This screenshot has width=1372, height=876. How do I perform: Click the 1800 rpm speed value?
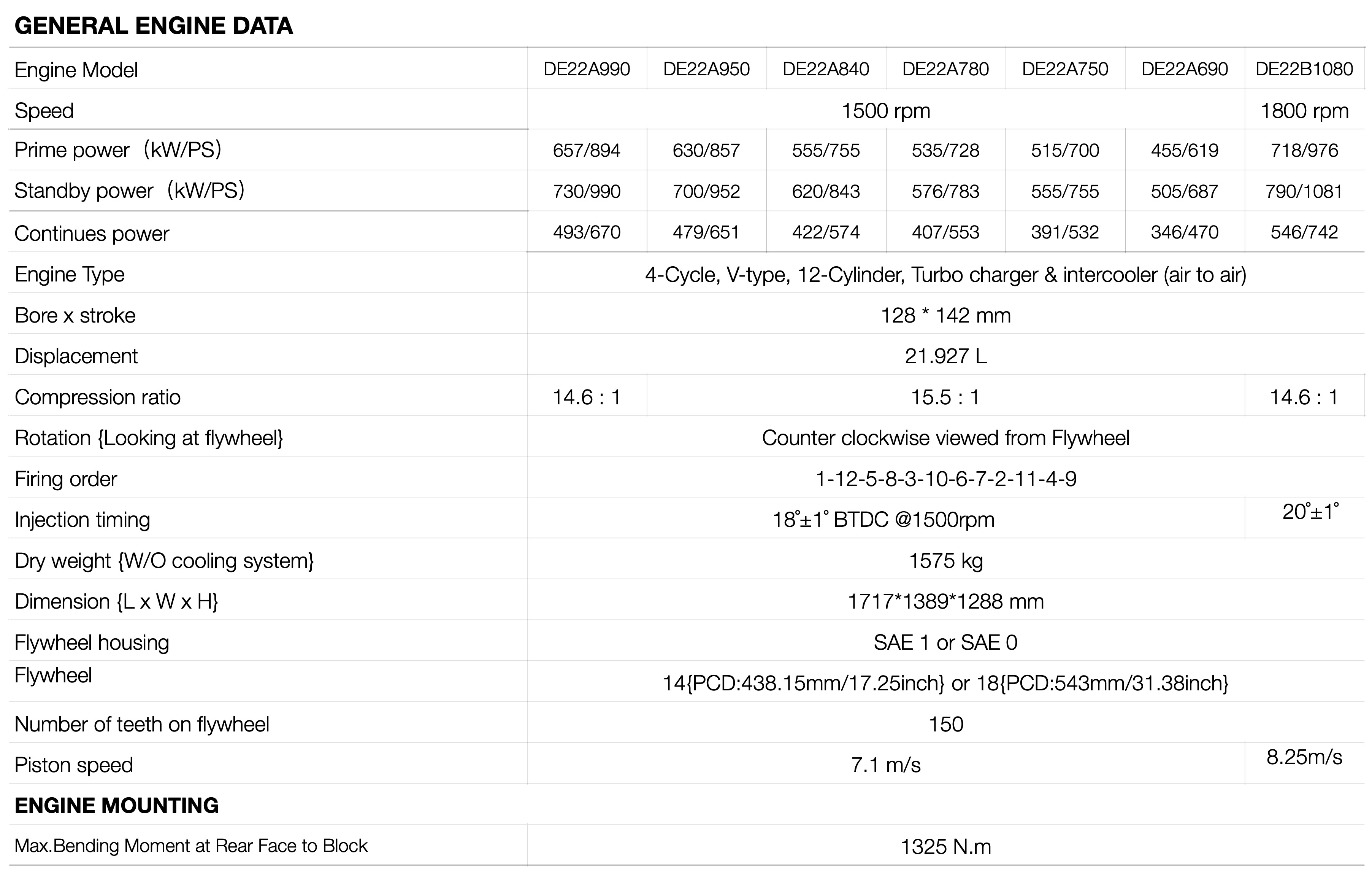(1304, 111)
